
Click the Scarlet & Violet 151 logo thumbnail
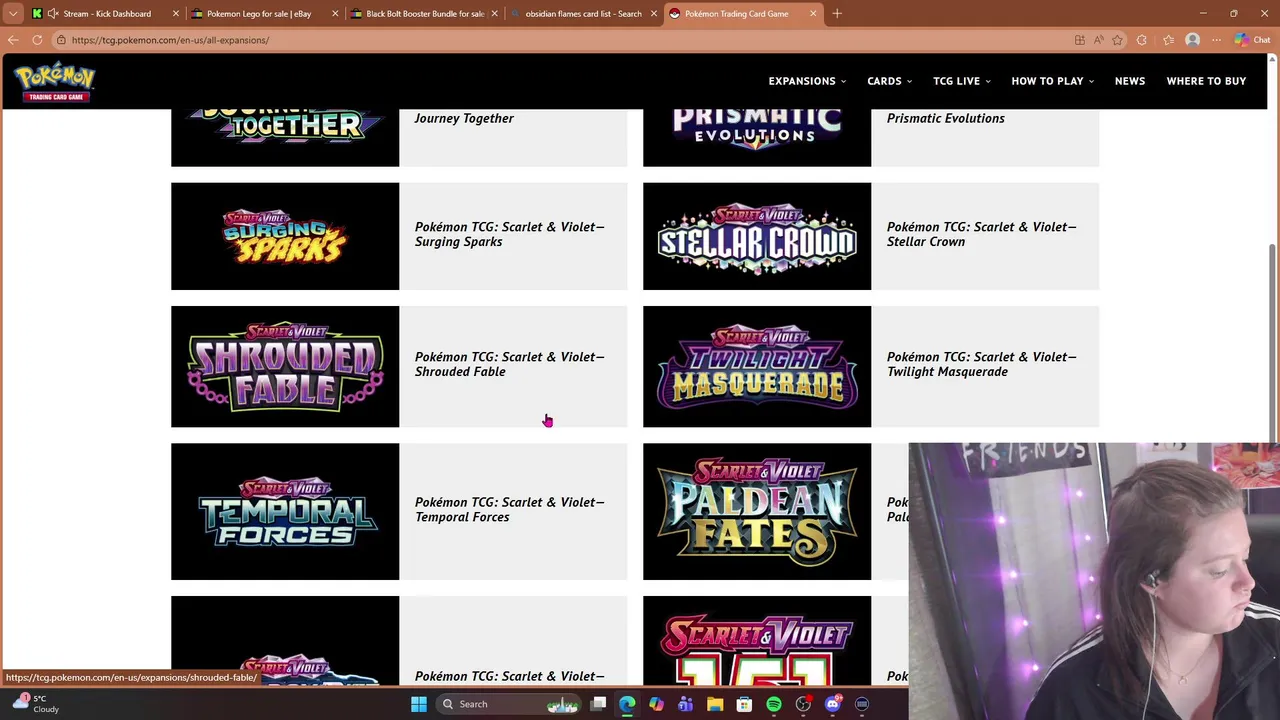point(757,641)
